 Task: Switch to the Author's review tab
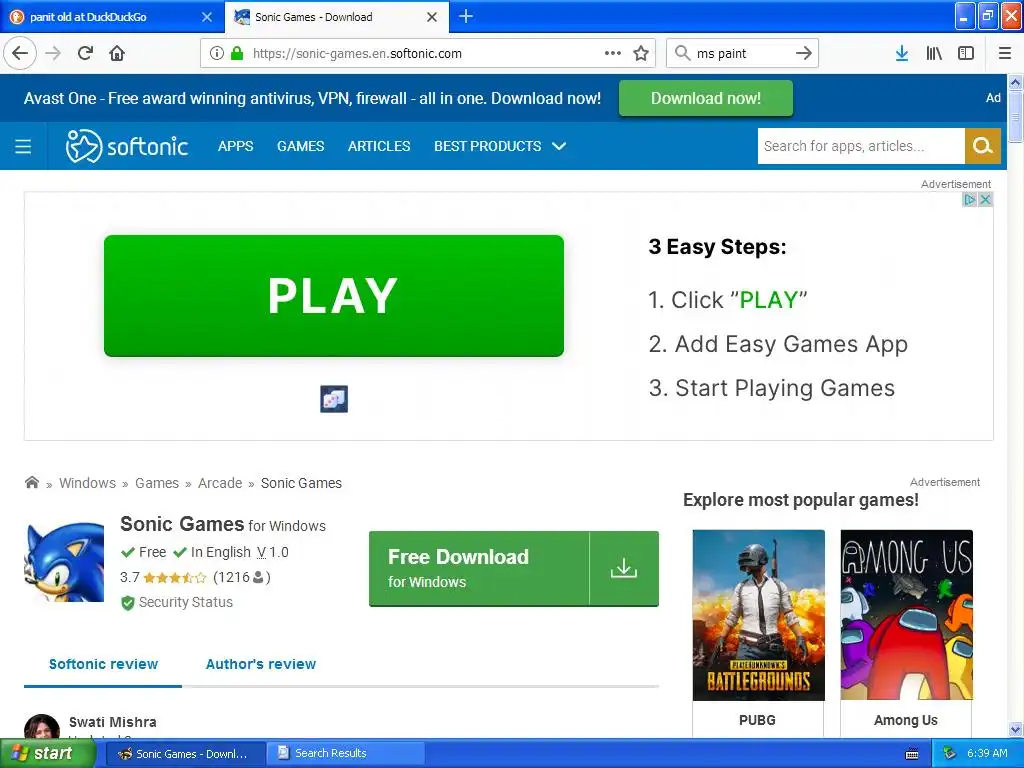[261, 664]
